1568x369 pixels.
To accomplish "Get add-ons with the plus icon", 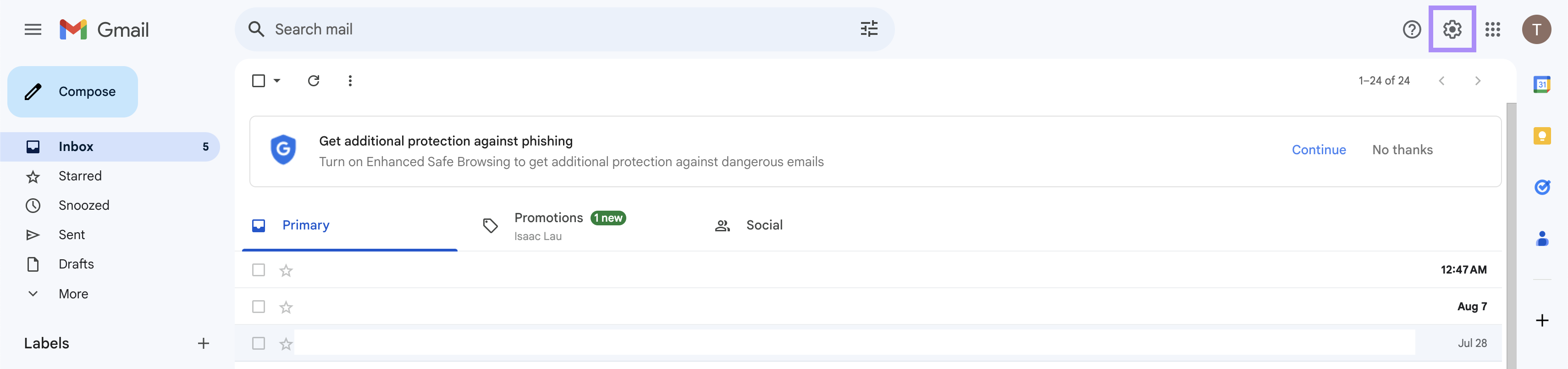I will pos(1542,321).
